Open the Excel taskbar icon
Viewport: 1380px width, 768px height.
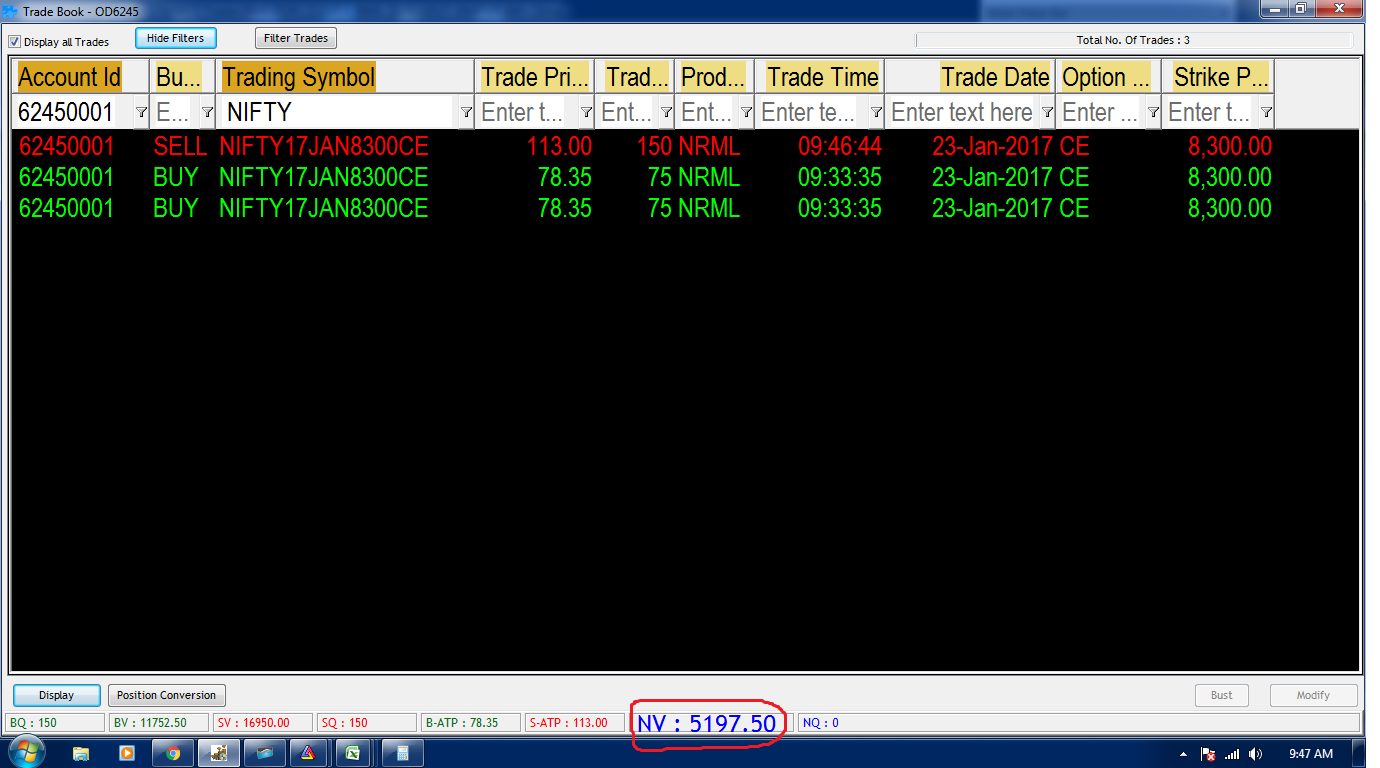355,753
